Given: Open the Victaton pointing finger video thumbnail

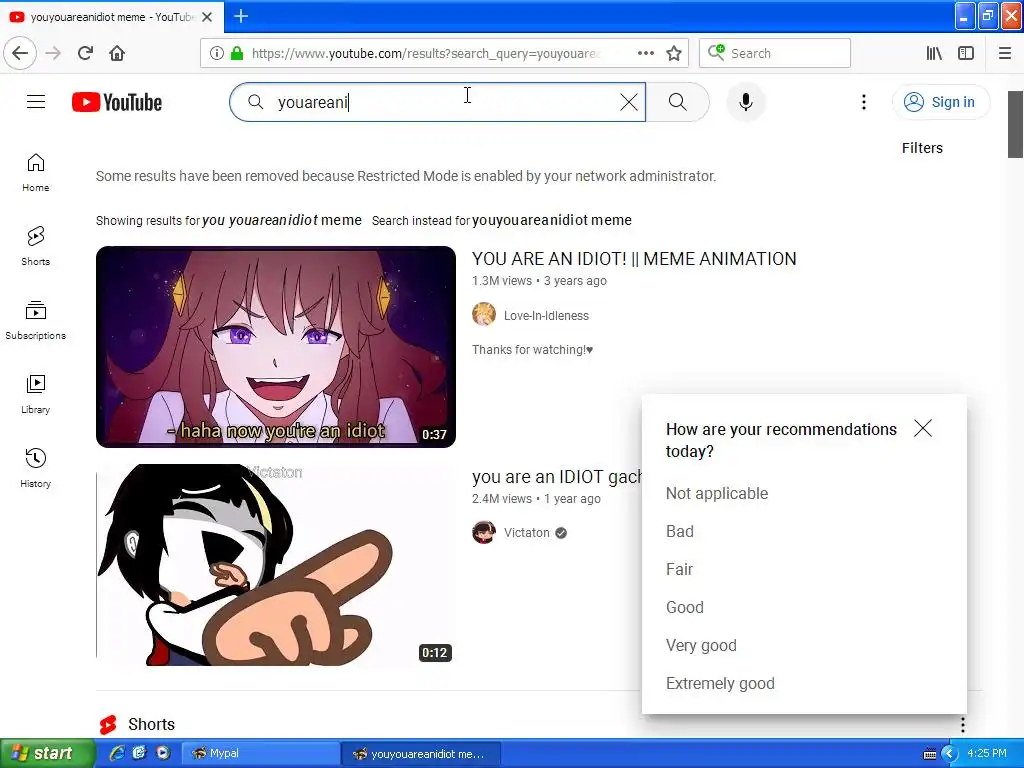Looking at the screenshot, I should coord(276,565).
